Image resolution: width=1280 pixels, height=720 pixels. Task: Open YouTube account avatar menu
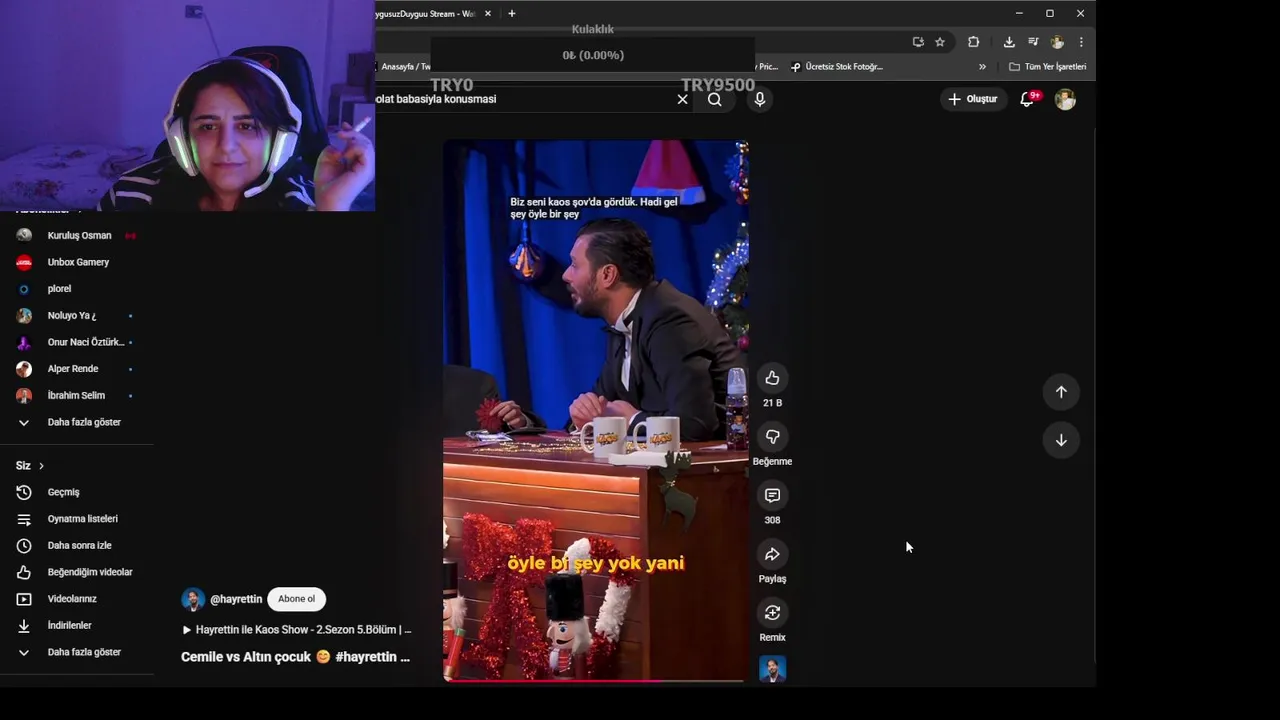point(1065,99)
